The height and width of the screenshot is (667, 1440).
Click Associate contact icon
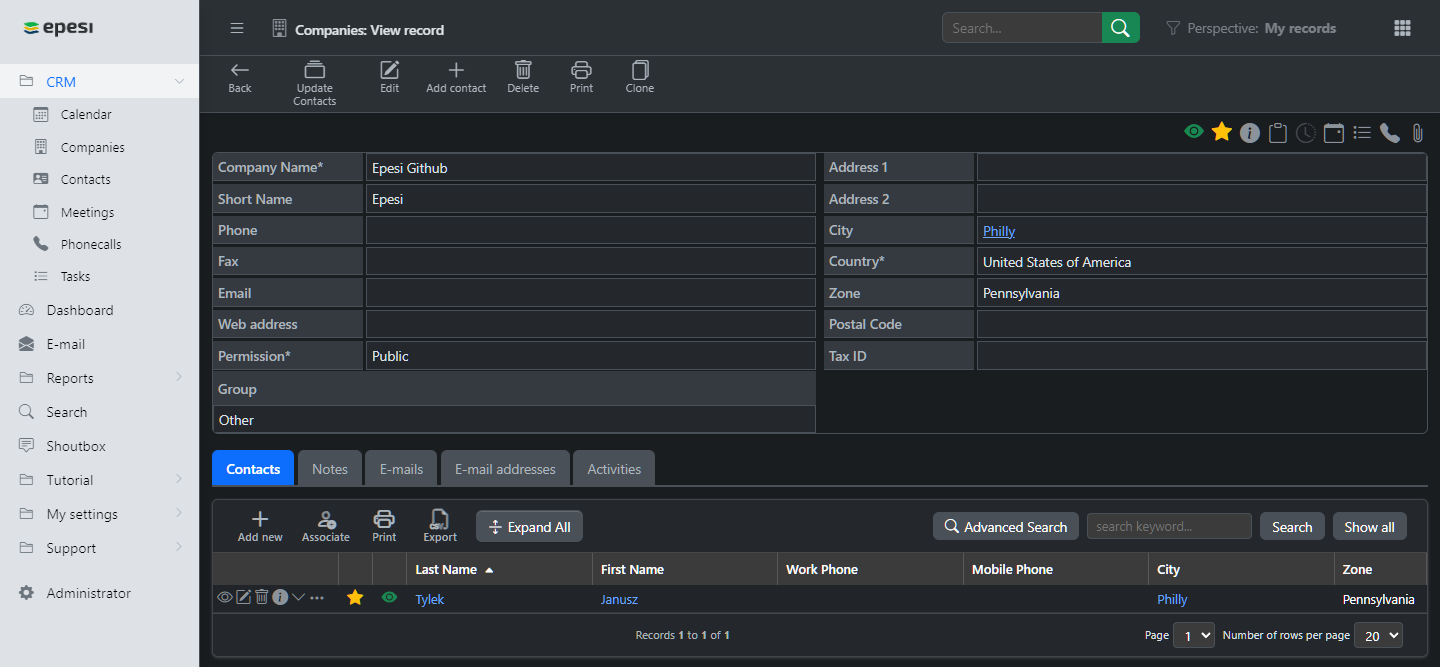[326, 526]
